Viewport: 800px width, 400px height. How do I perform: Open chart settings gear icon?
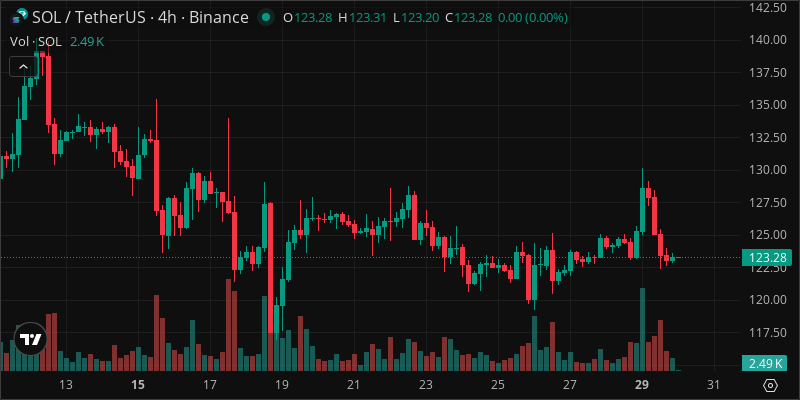770,385
